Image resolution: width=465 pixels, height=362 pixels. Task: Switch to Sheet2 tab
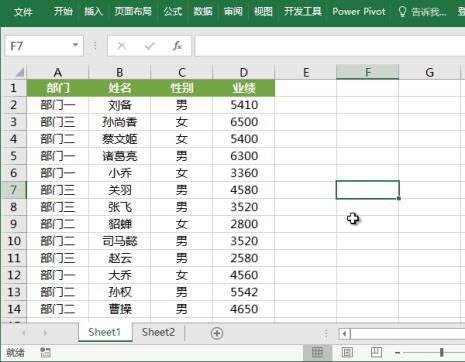[x=158, y=332]
